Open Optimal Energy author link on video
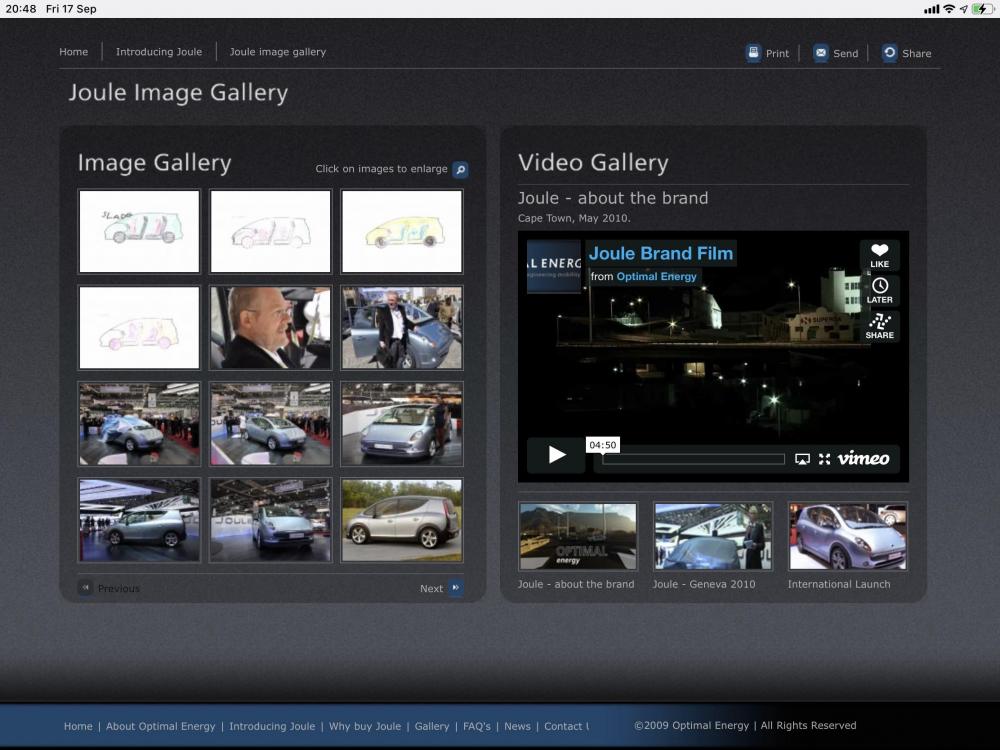The height and width of the screenshot is (750, 1000). pyautogui.click(x=656, y=277)
